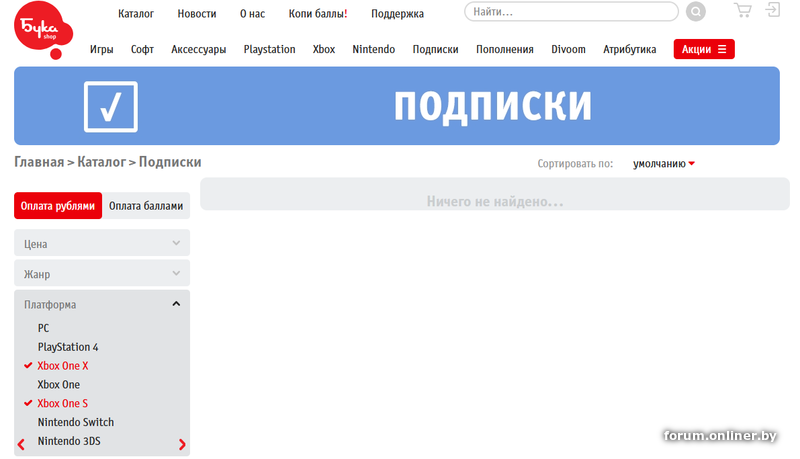Open the Подписки category in nav

[435, 49]
